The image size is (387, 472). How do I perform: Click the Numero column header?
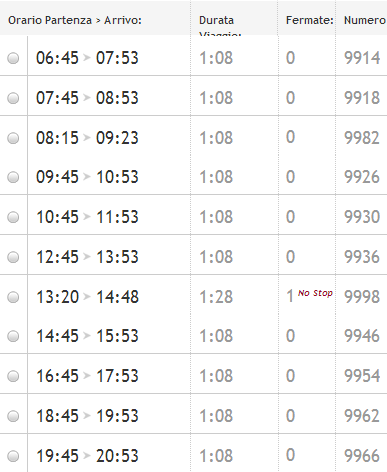tap(365, 20)
